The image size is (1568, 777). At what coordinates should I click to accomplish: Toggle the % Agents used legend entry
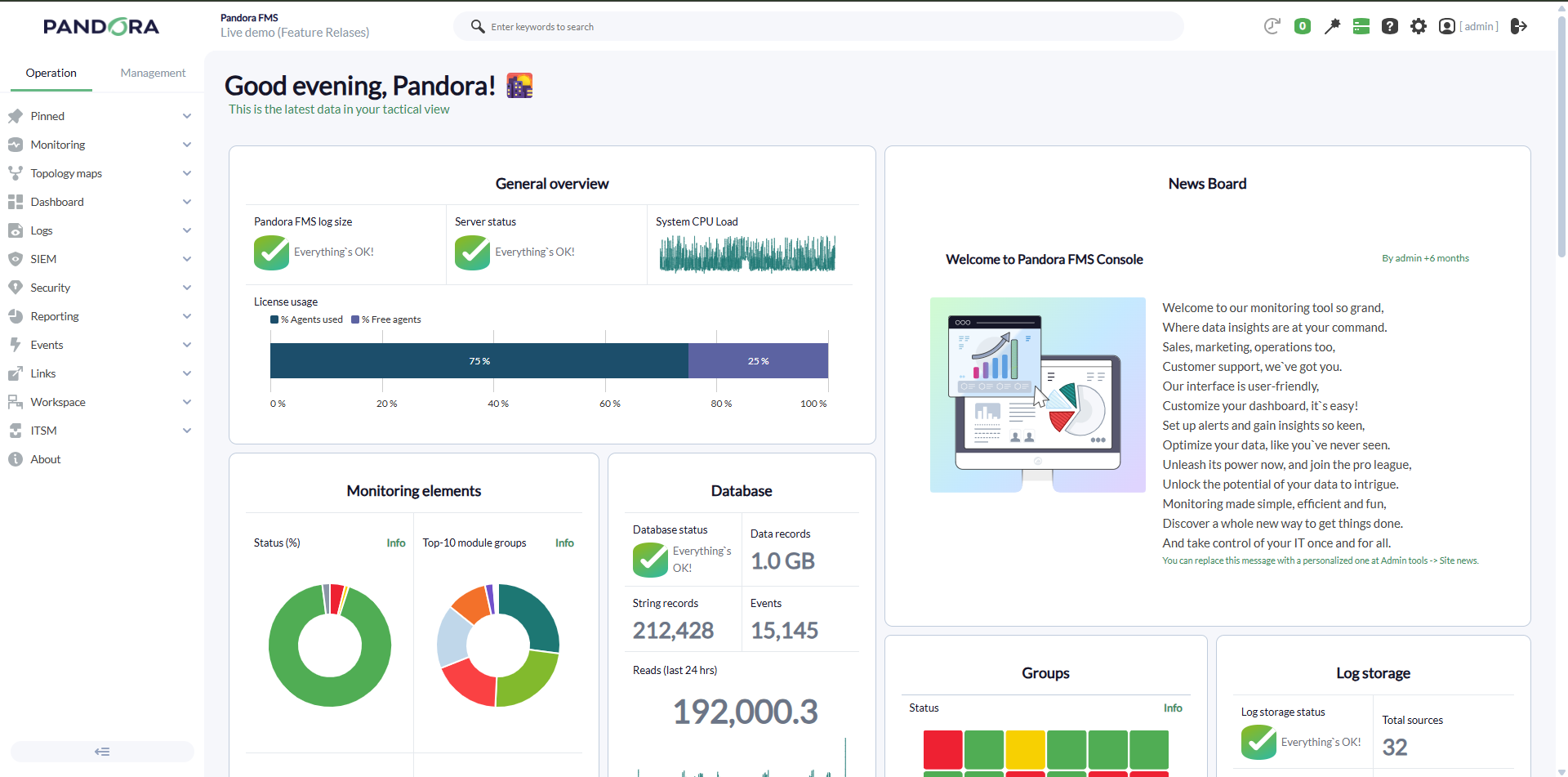307,319
